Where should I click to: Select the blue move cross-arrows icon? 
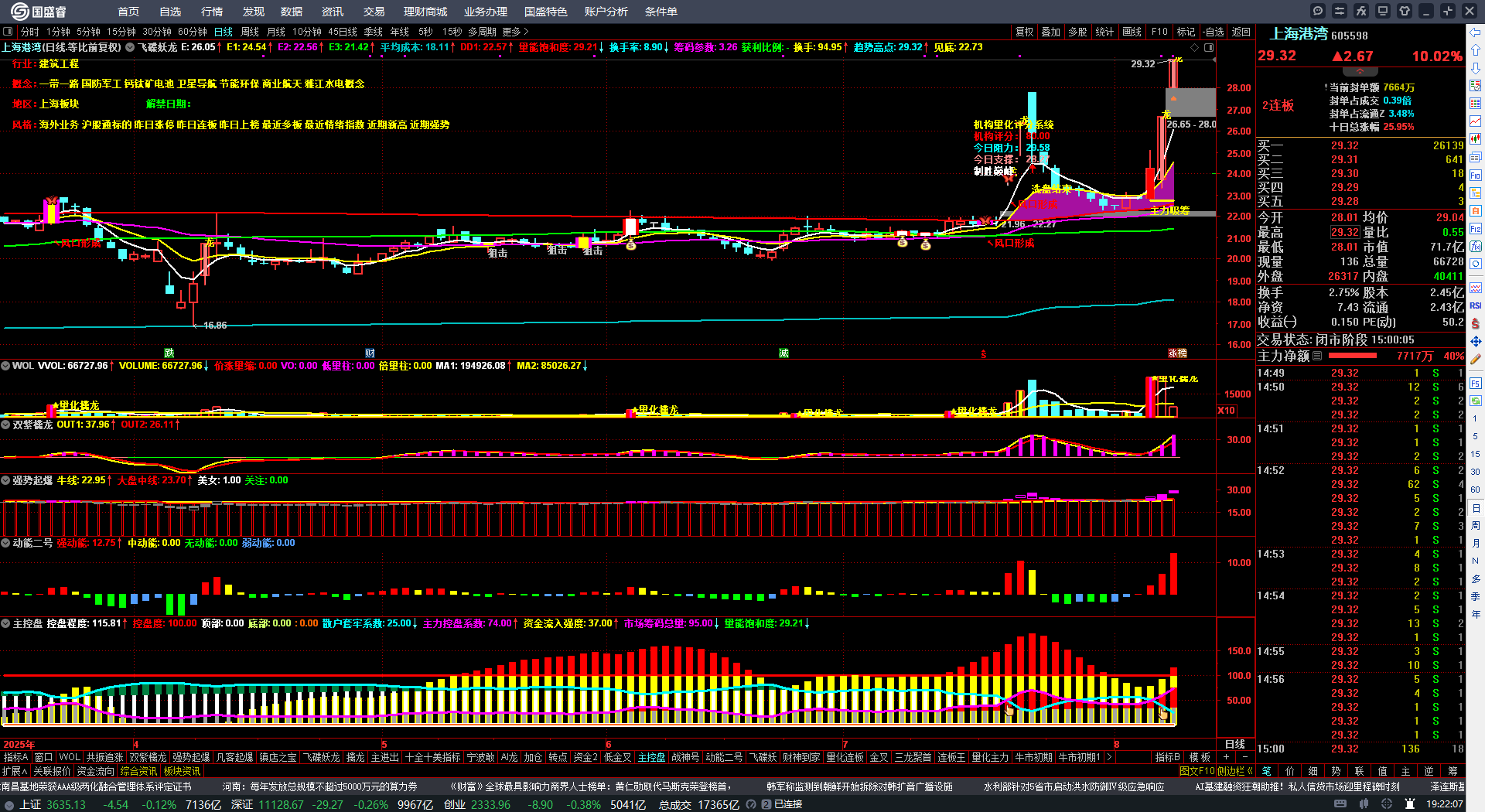pyautogui.click(x=1476, y=341)
